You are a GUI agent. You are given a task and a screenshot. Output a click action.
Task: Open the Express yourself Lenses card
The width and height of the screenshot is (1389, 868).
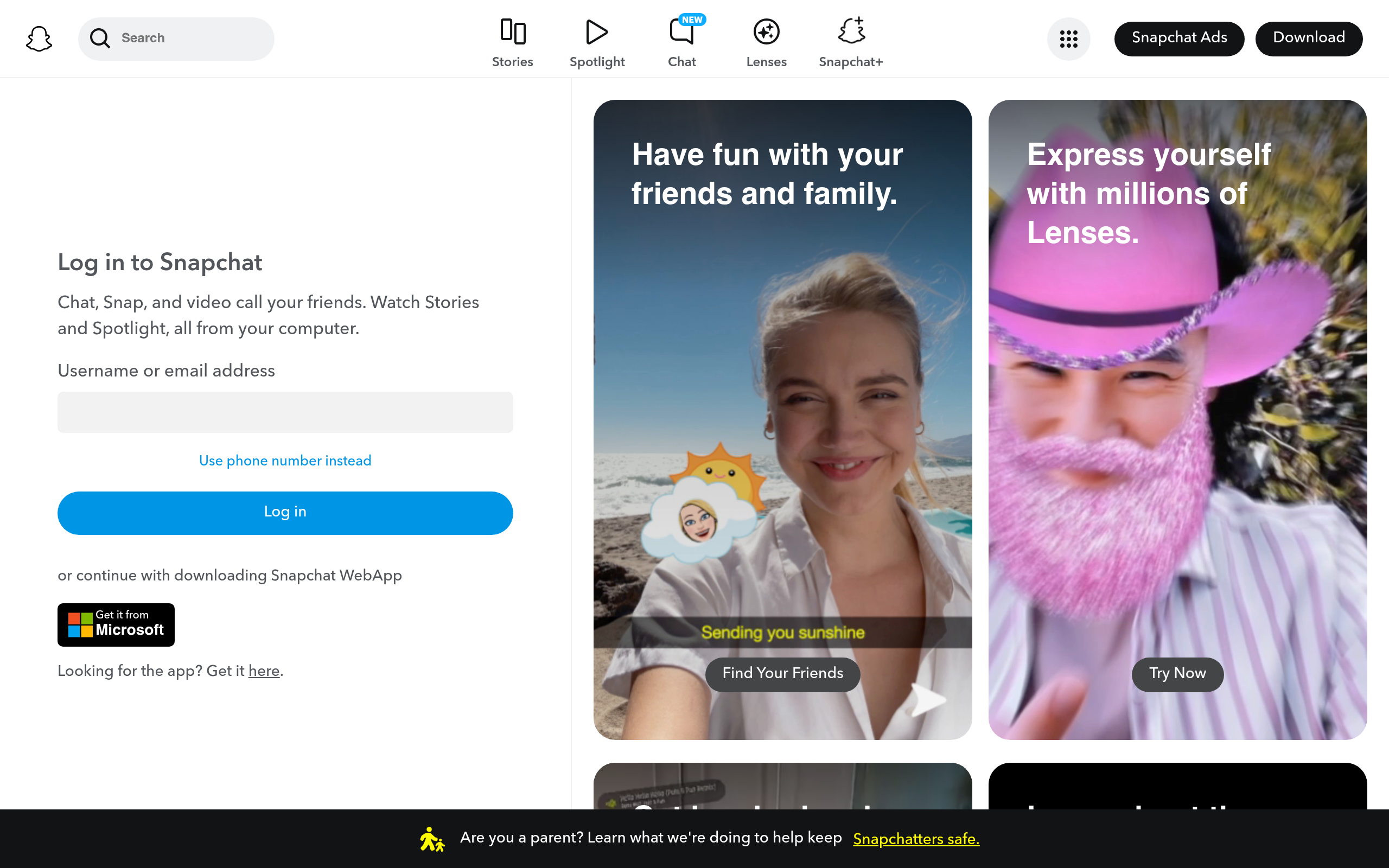tap(1177, 420)
